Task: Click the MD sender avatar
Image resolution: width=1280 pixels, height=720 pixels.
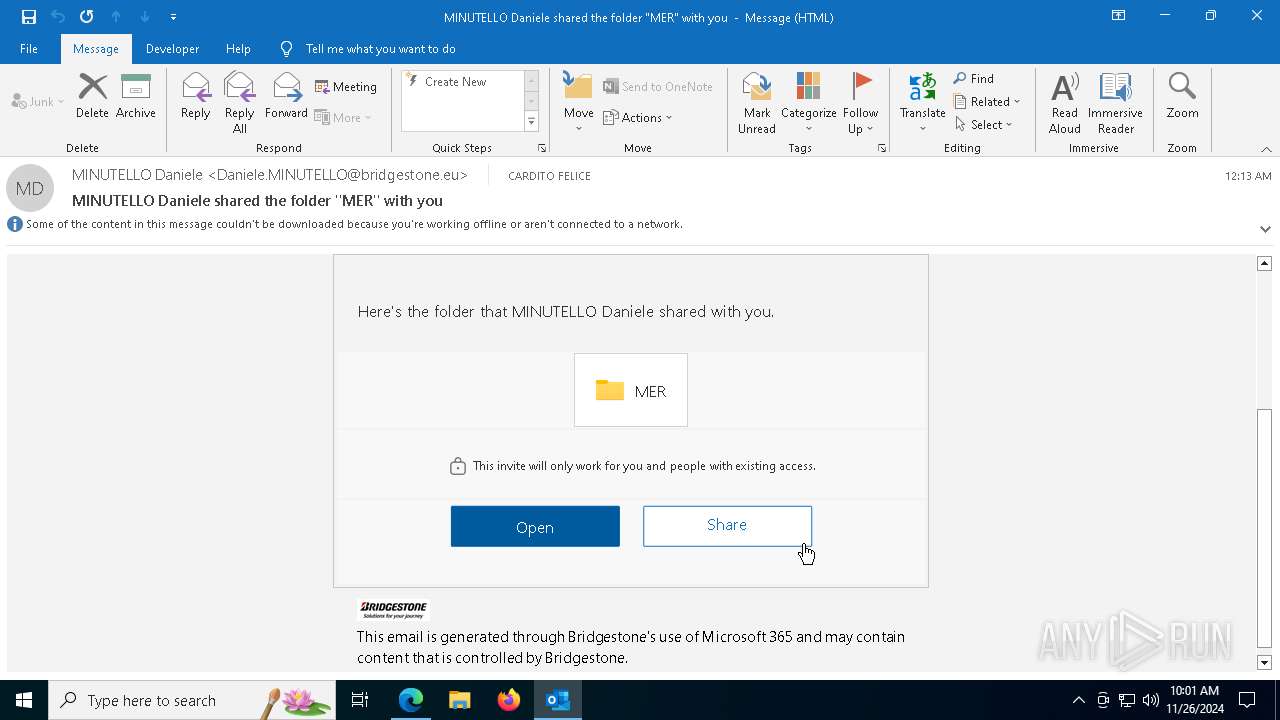Action: tap(30, 188)
